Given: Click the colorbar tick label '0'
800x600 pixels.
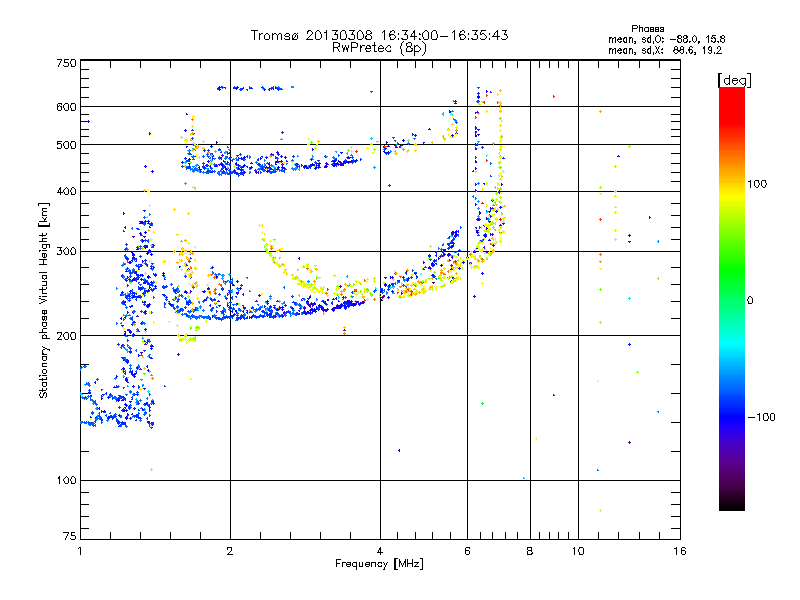Looking at the screenshot, I should pyautogui.click(x=750, y=301).
